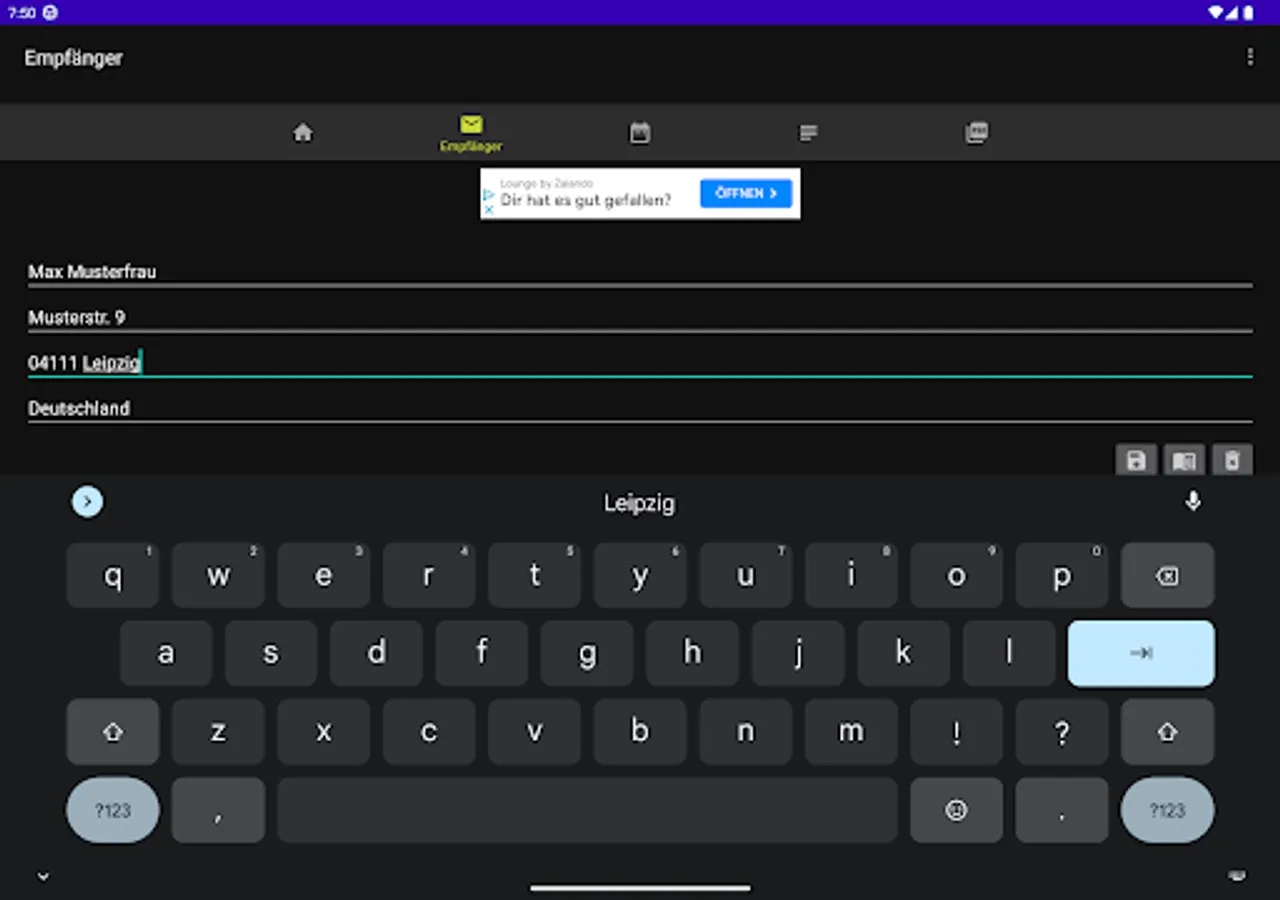The width and height of the screenshot is (1280, 900).
Task: Tap the m key
Action: click(x=851, y=732)
